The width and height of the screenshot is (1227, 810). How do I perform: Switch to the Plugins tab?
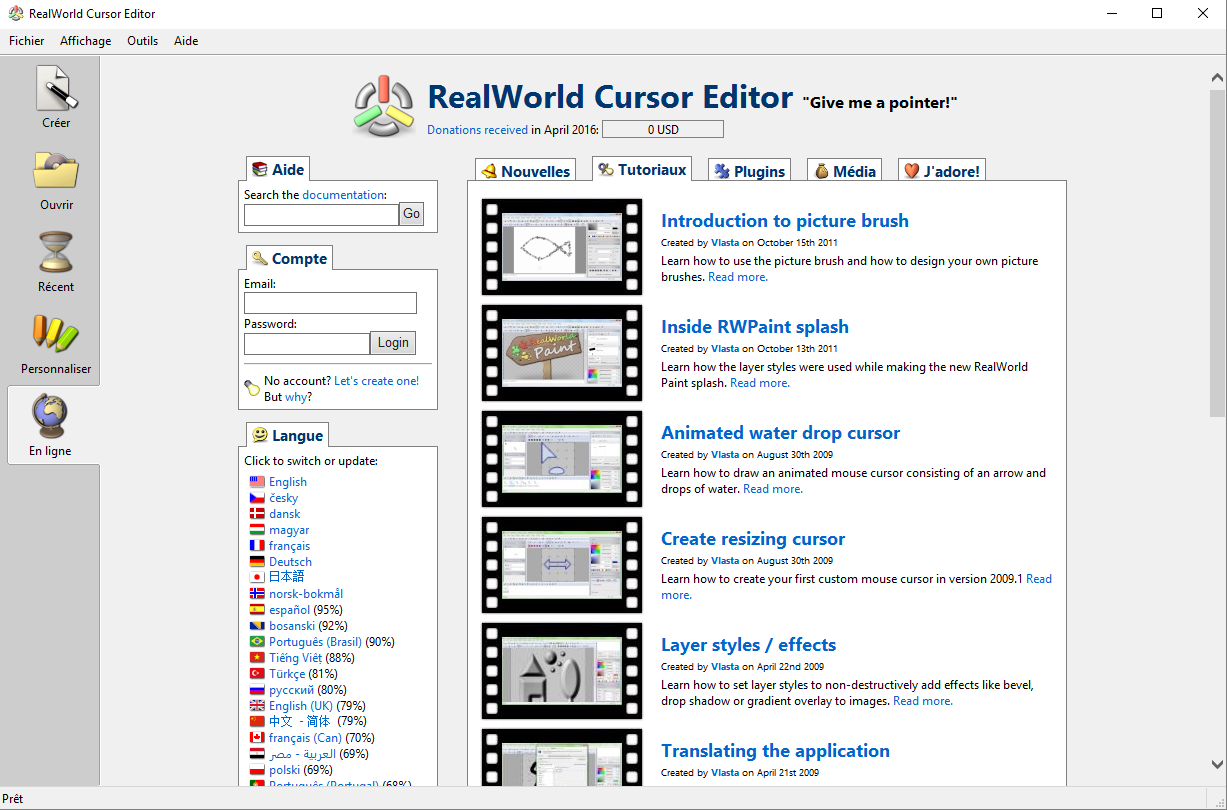(748, 169)
